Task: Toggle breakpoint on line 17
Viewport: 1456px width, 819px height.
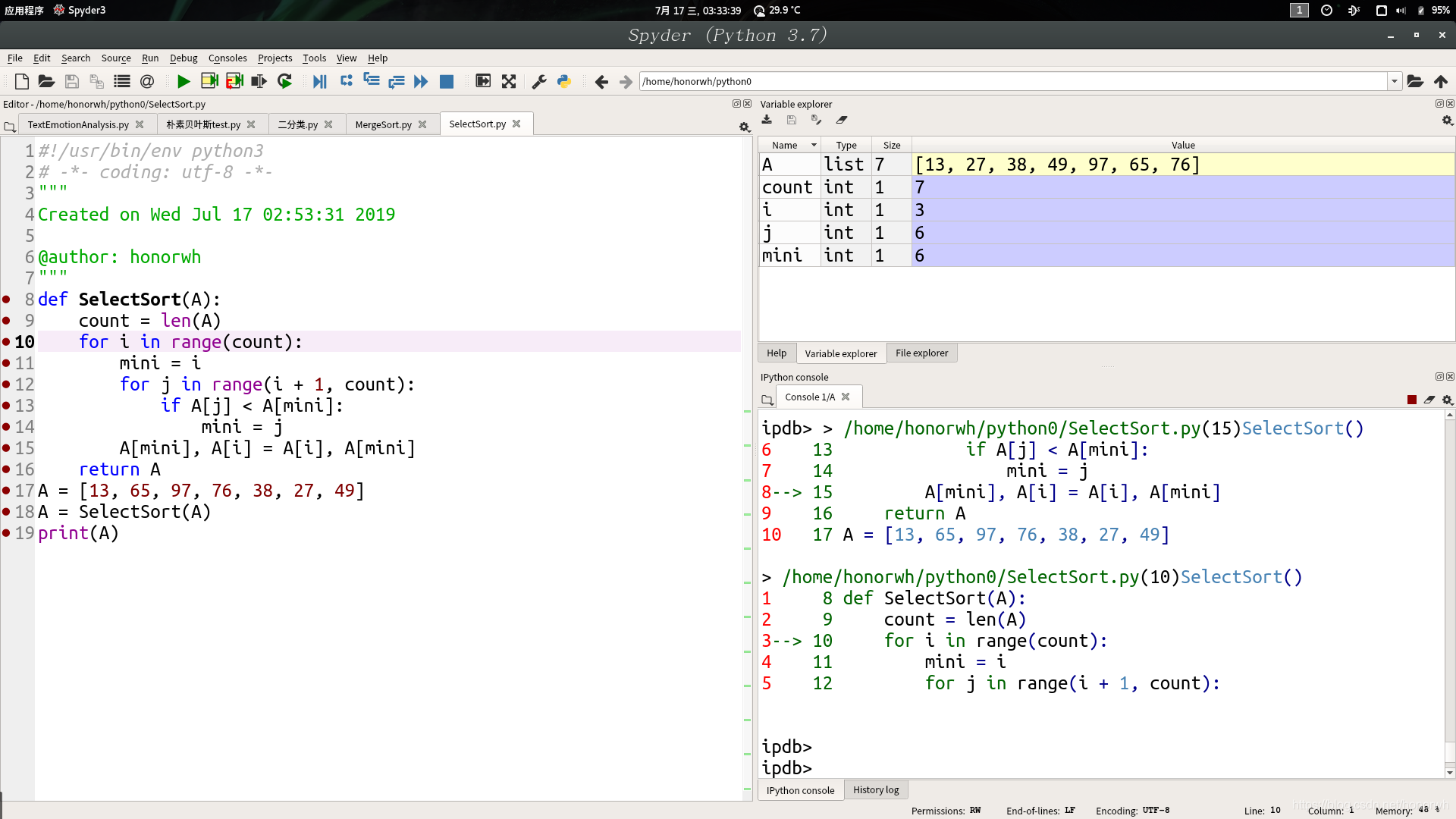Action: point(6,491)
